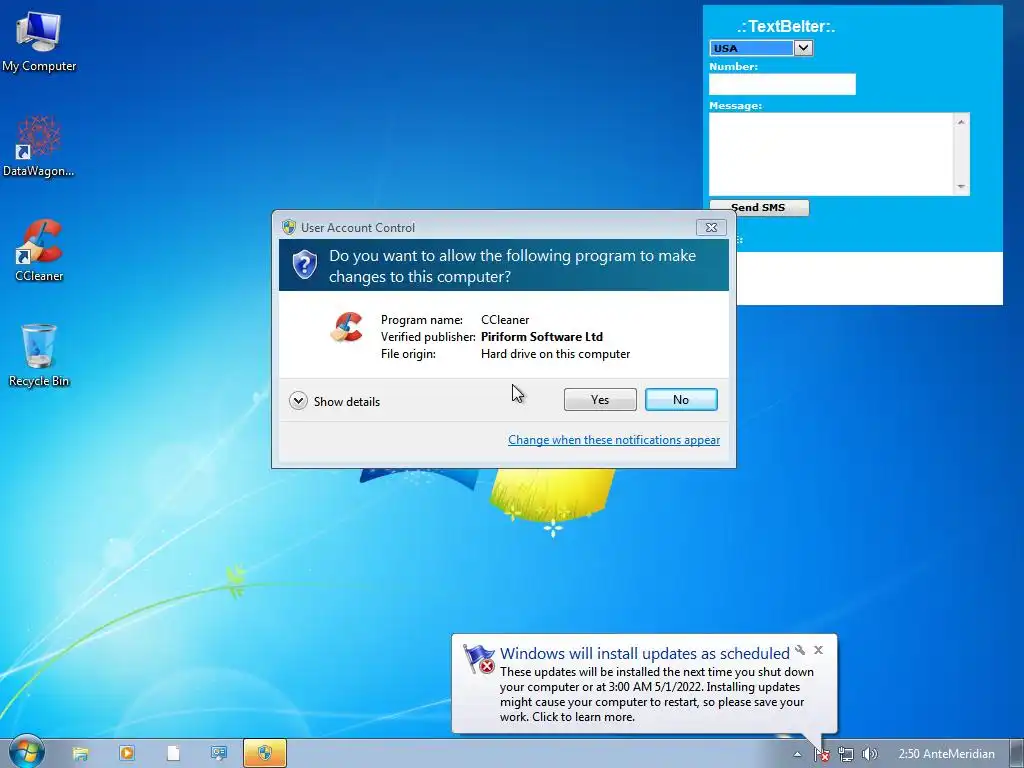Expand Show details chevron
This screenshot has width=1024, height=768.
[x=298, y=400]
